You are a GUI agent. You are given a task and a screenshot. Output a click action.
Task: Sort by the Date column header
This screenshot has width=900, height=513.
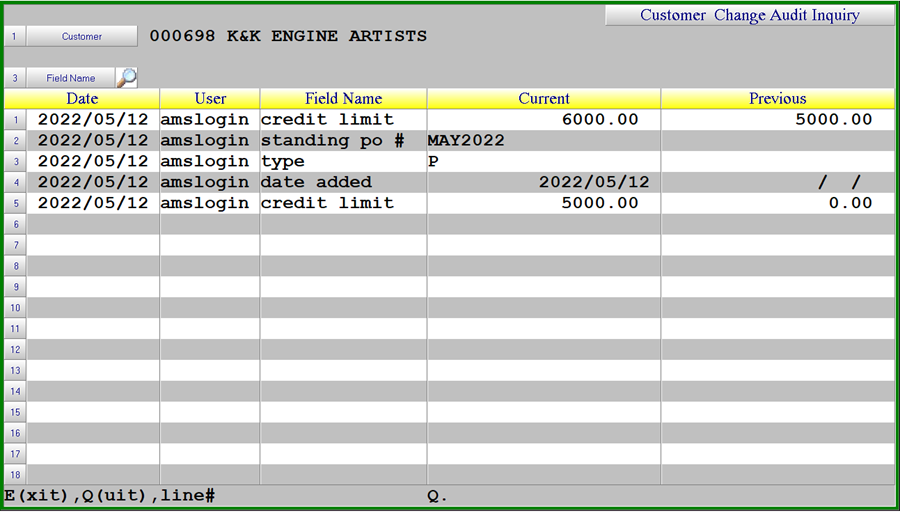[82, 99]
